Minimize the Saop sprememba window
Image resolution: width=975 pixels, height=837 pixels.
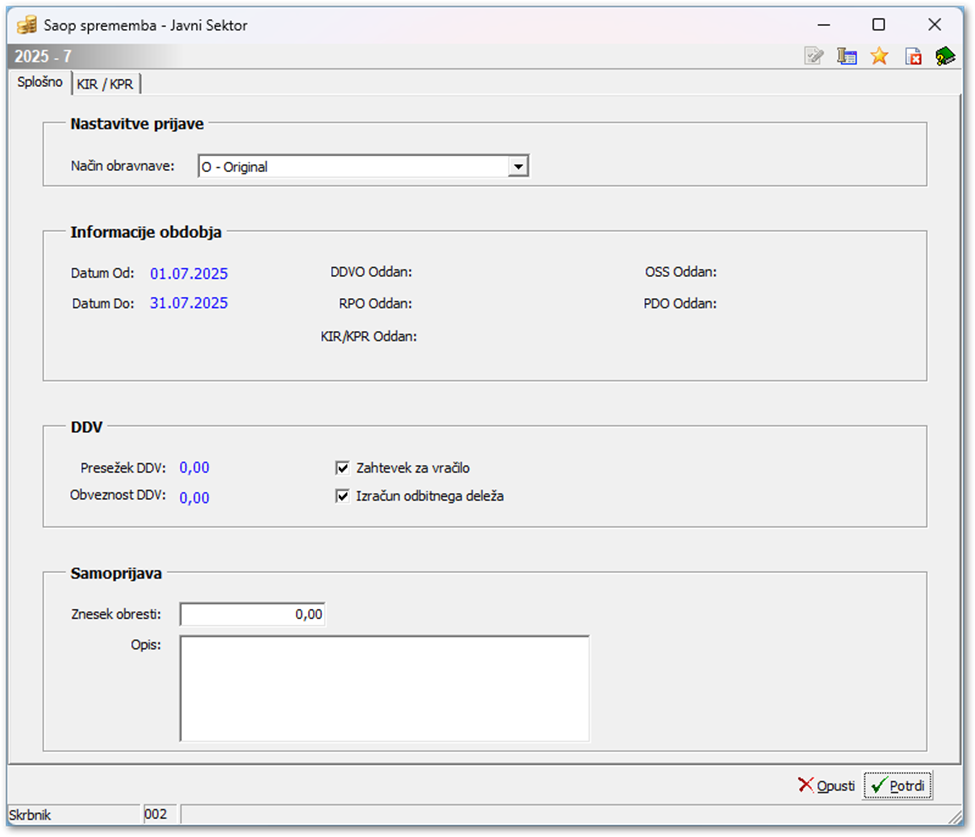[824, 25]
